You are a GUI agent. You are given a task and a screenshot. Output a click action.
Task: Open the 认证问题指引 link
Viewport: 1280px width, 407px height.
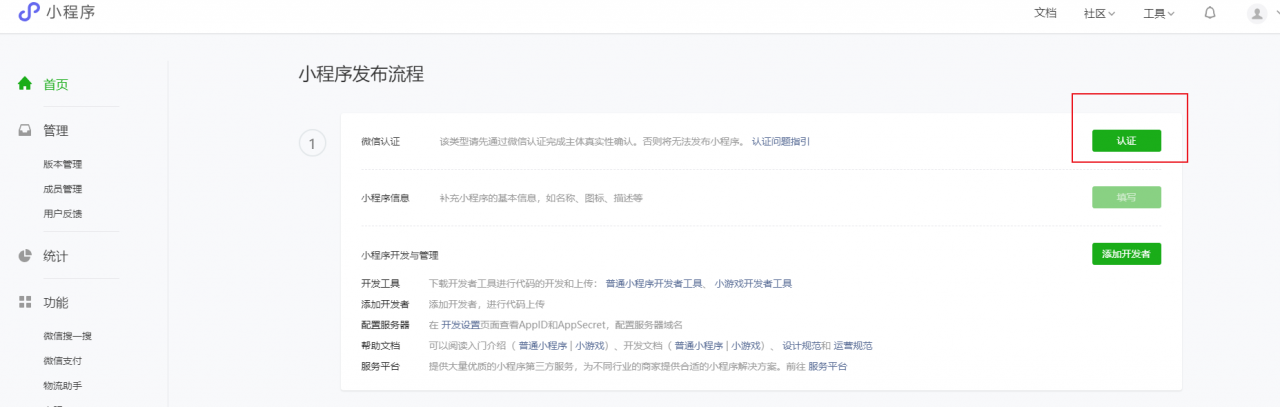point(781,142)
